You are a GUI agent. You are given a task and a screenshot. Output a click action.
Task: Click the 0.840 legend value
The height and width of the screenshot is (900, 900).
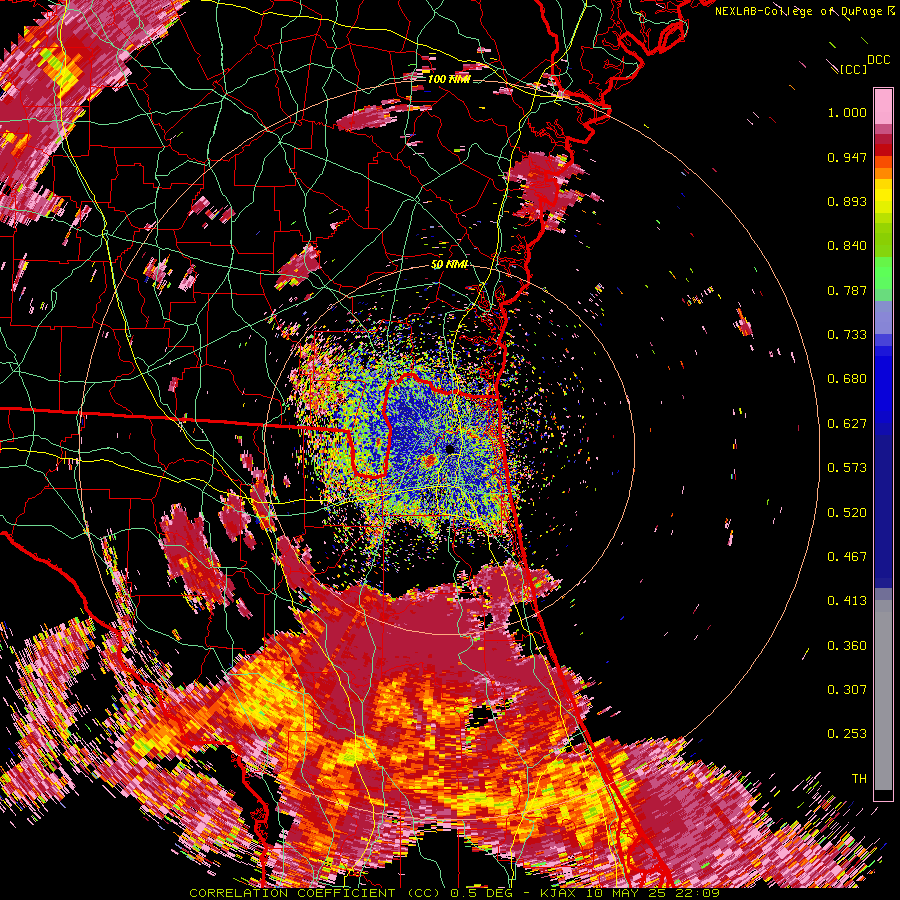[x=847, y=246]
